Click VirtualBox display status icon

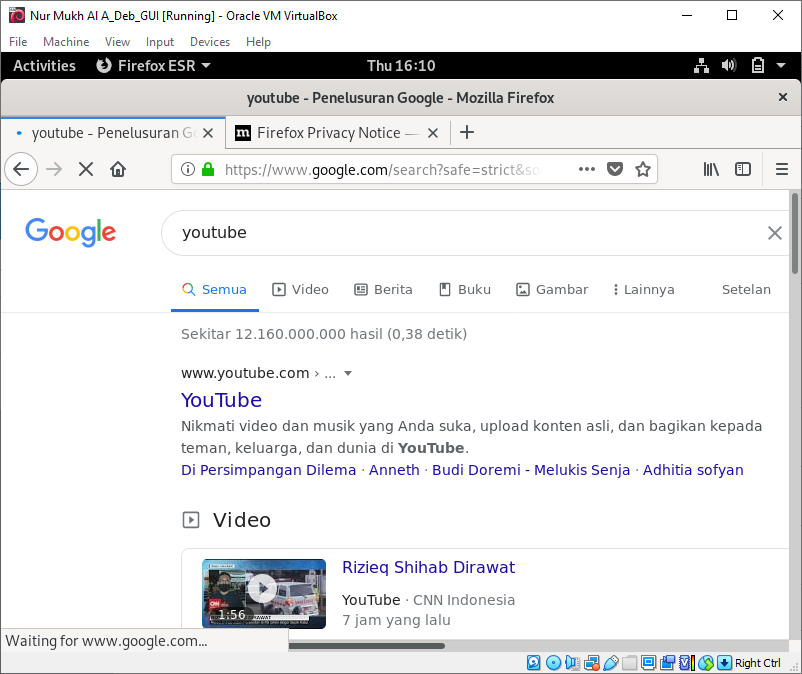[649, 663]
